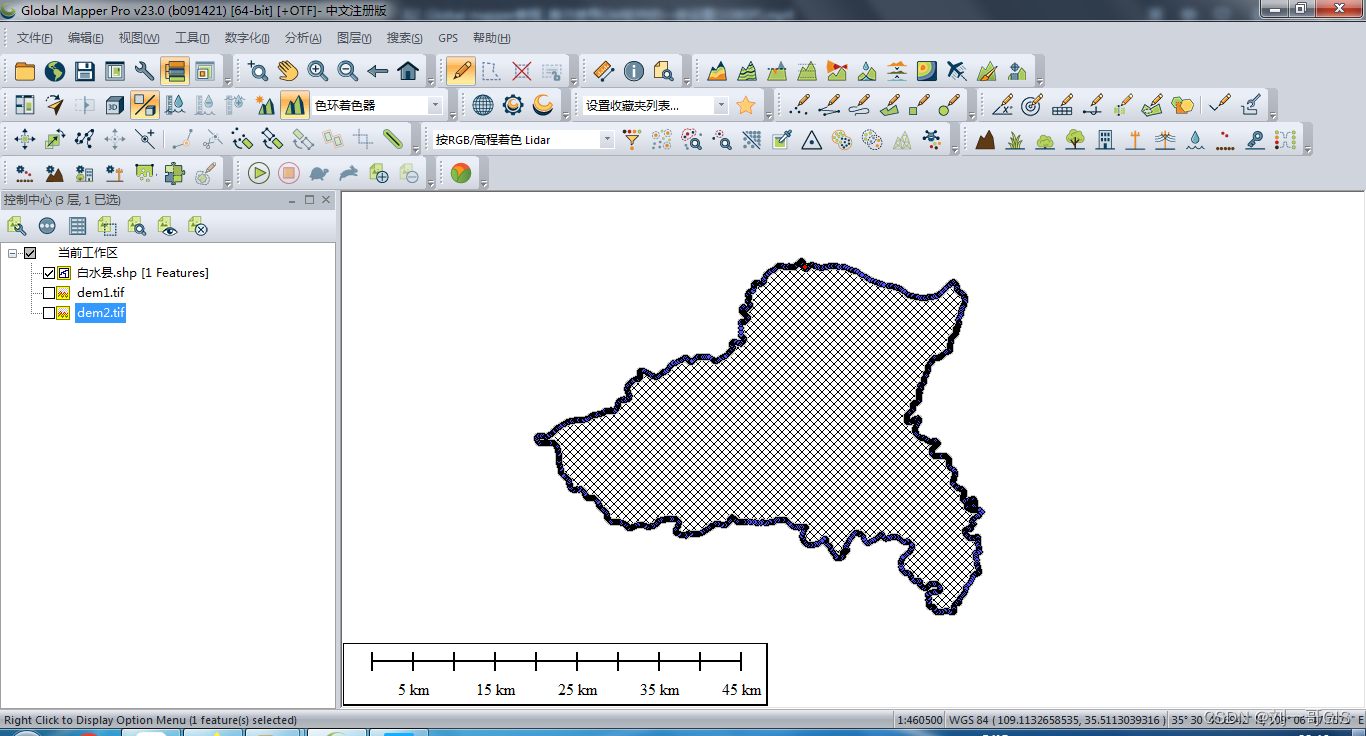Open the 3D view icon

pos(115,105)
